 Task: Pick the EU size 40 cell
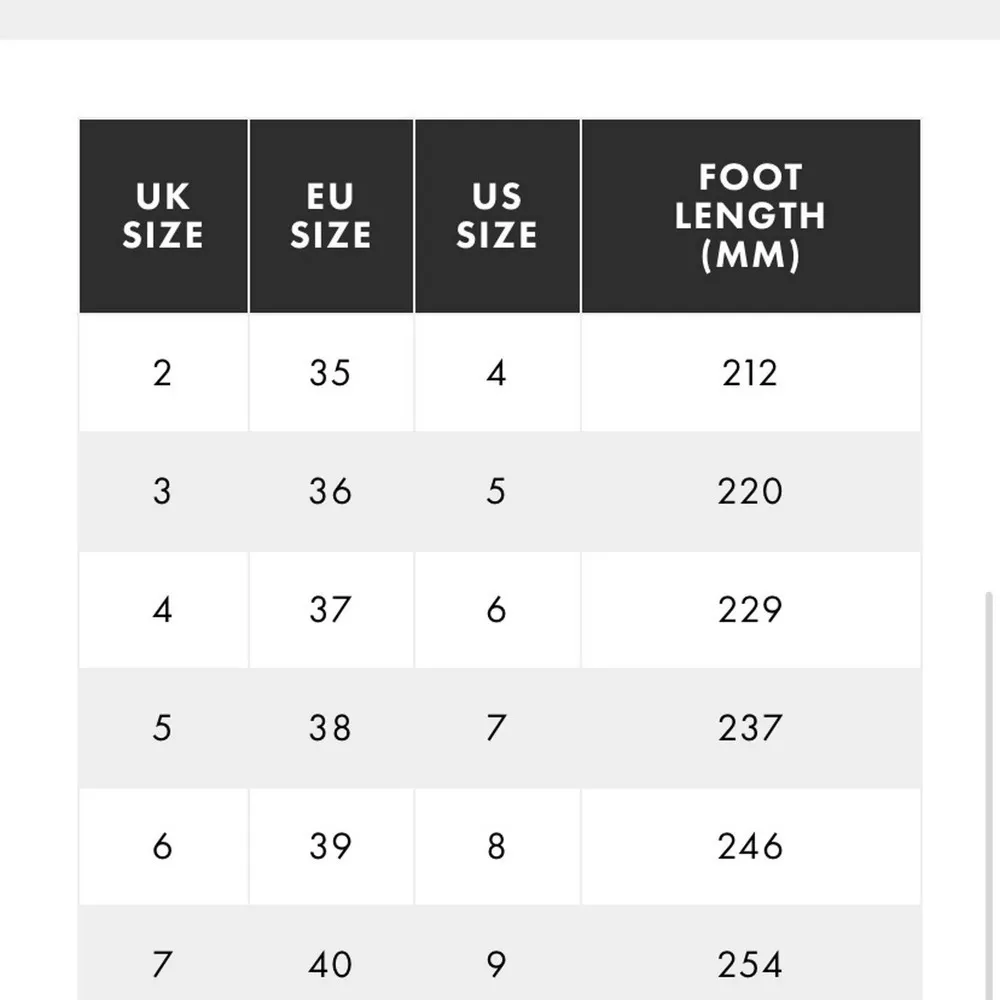coord(330,964)
